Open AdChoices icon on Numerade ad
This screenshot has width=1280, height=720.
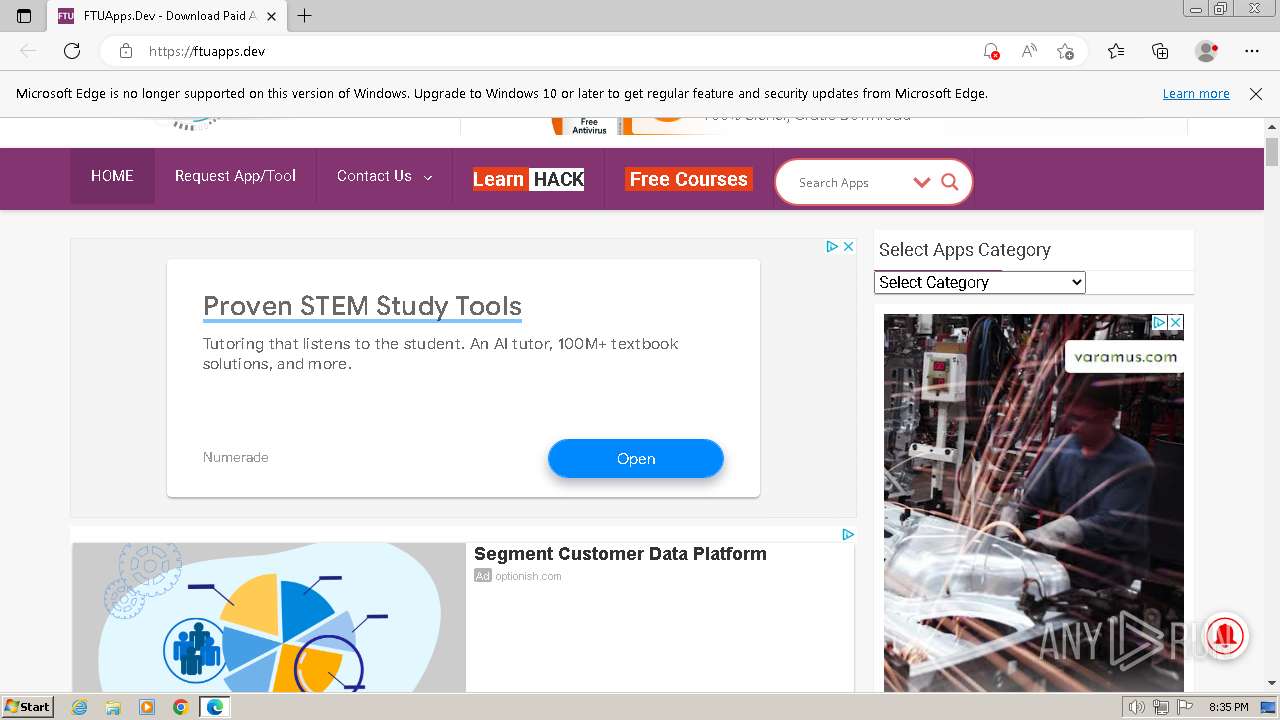point(832,246)
